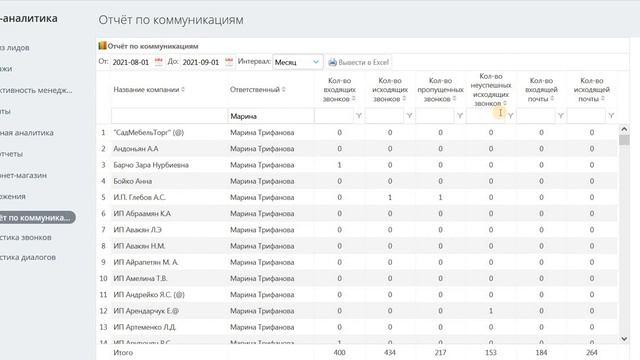Click total outgoing calls value 434
Image resolution: width=640 pixels, height=360 pixels.
pyautogui.click(x=390, y=352)
